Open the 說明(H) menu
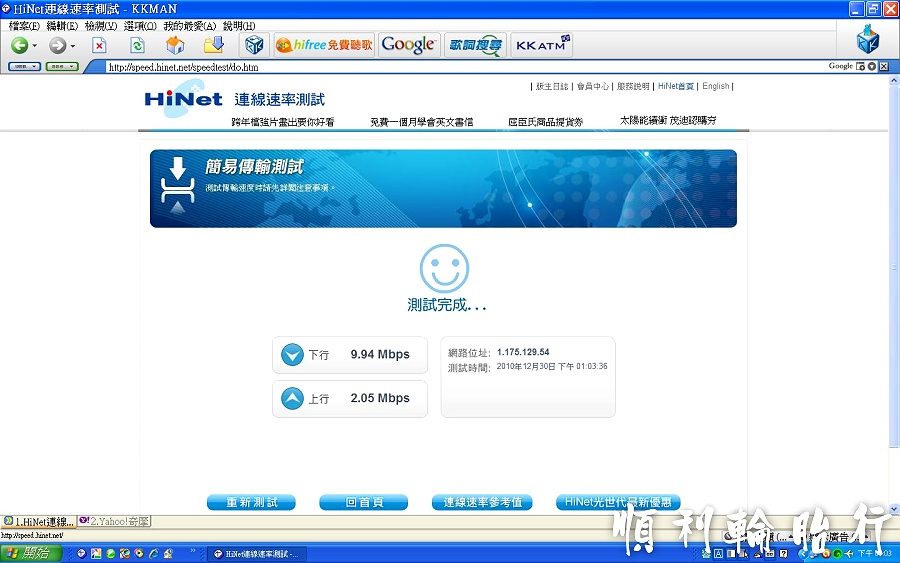Screen dimensions: 900x563 239,26
